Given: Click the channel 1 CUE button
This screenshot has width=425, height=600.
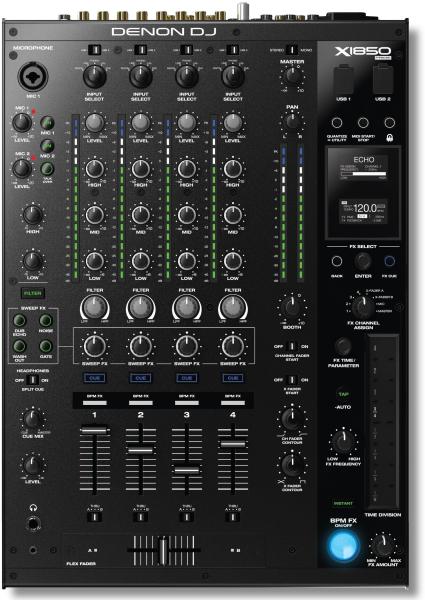Looking at the screenshot, I should 94,378.
